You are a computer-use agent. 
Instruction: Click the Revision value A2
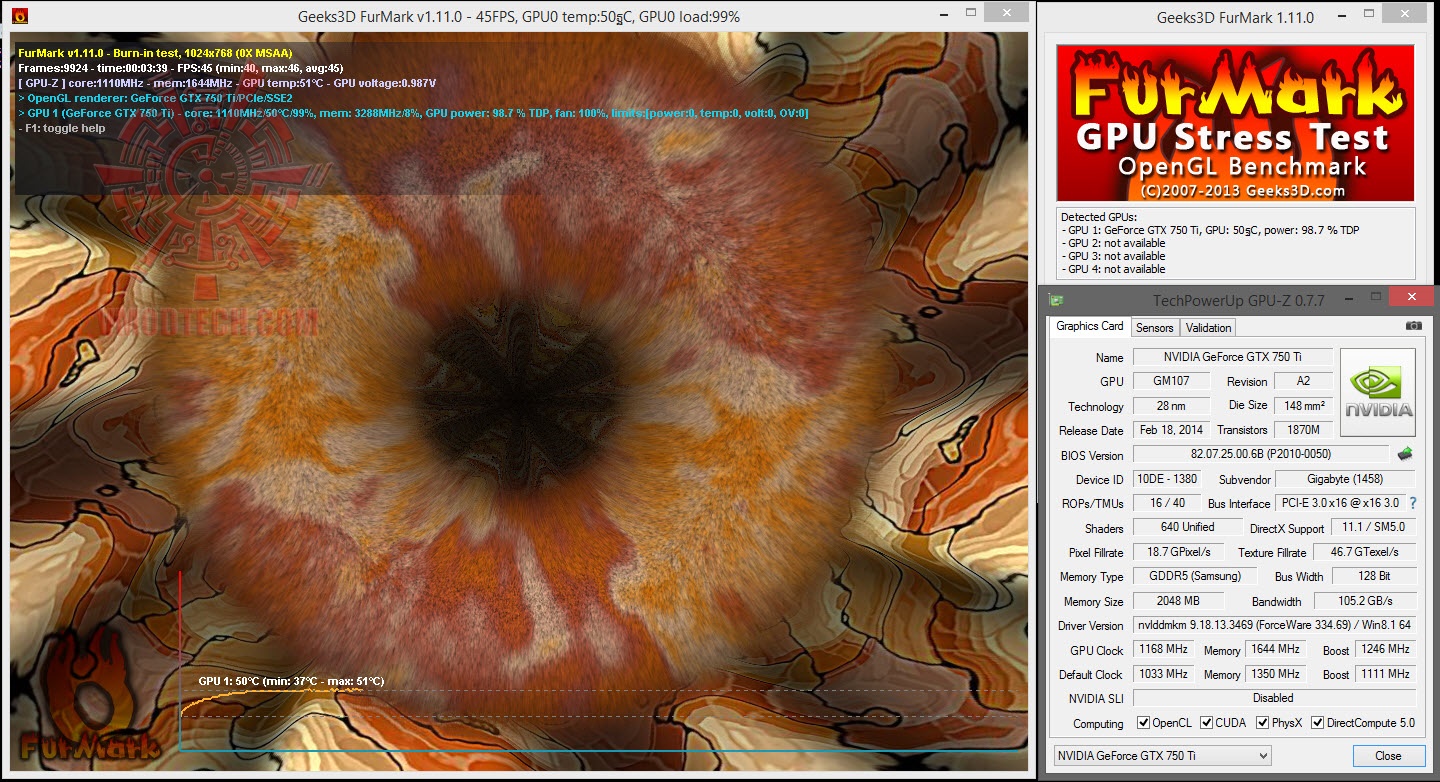pyautogui.click(x=1303, y=381)
